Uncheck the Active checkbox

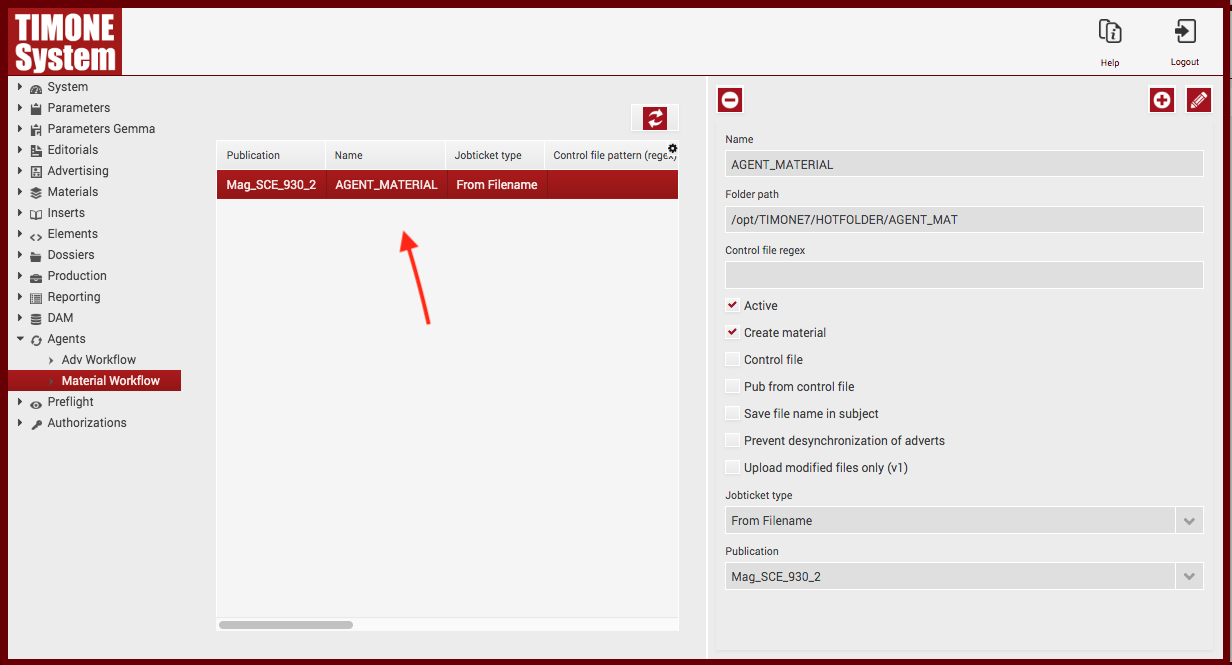tap(733, 306)
